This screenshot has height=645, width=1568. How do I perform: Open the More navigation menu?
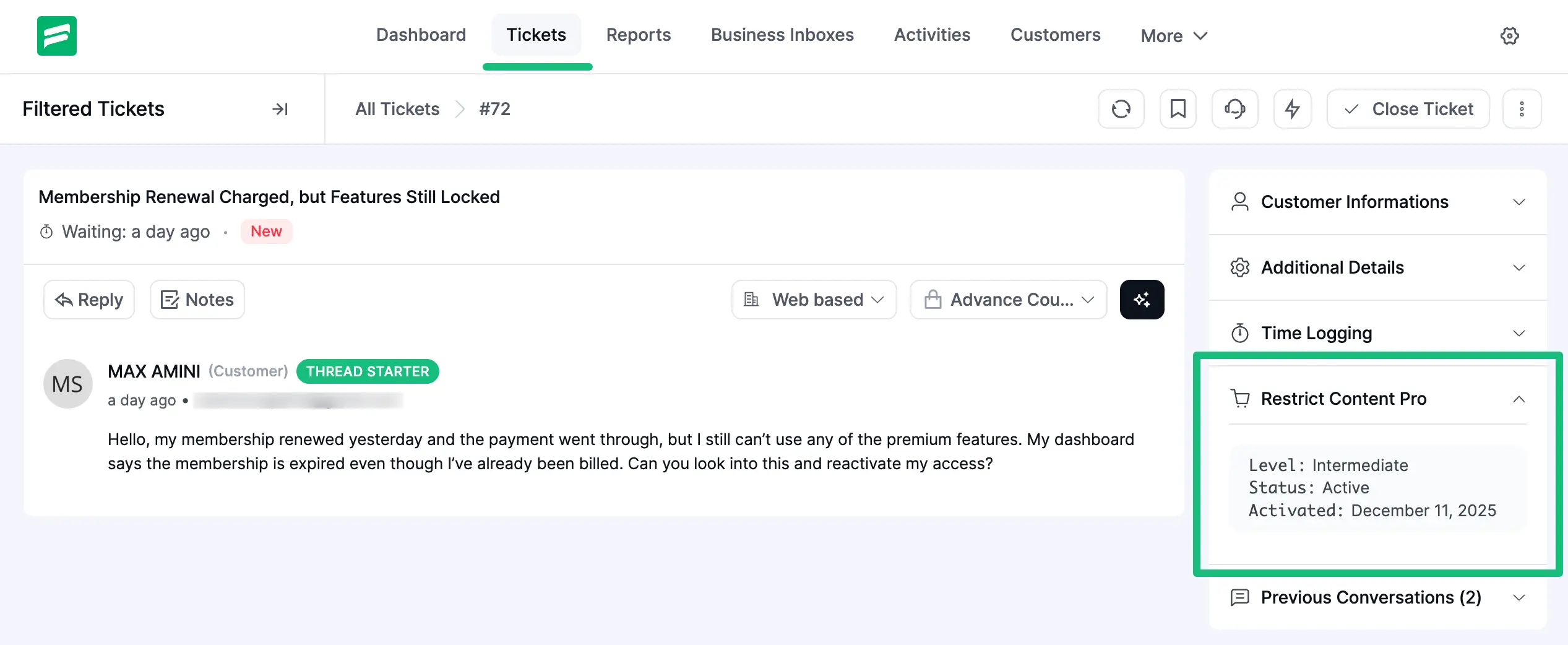pyautogui.click(x=1173, y=35)
